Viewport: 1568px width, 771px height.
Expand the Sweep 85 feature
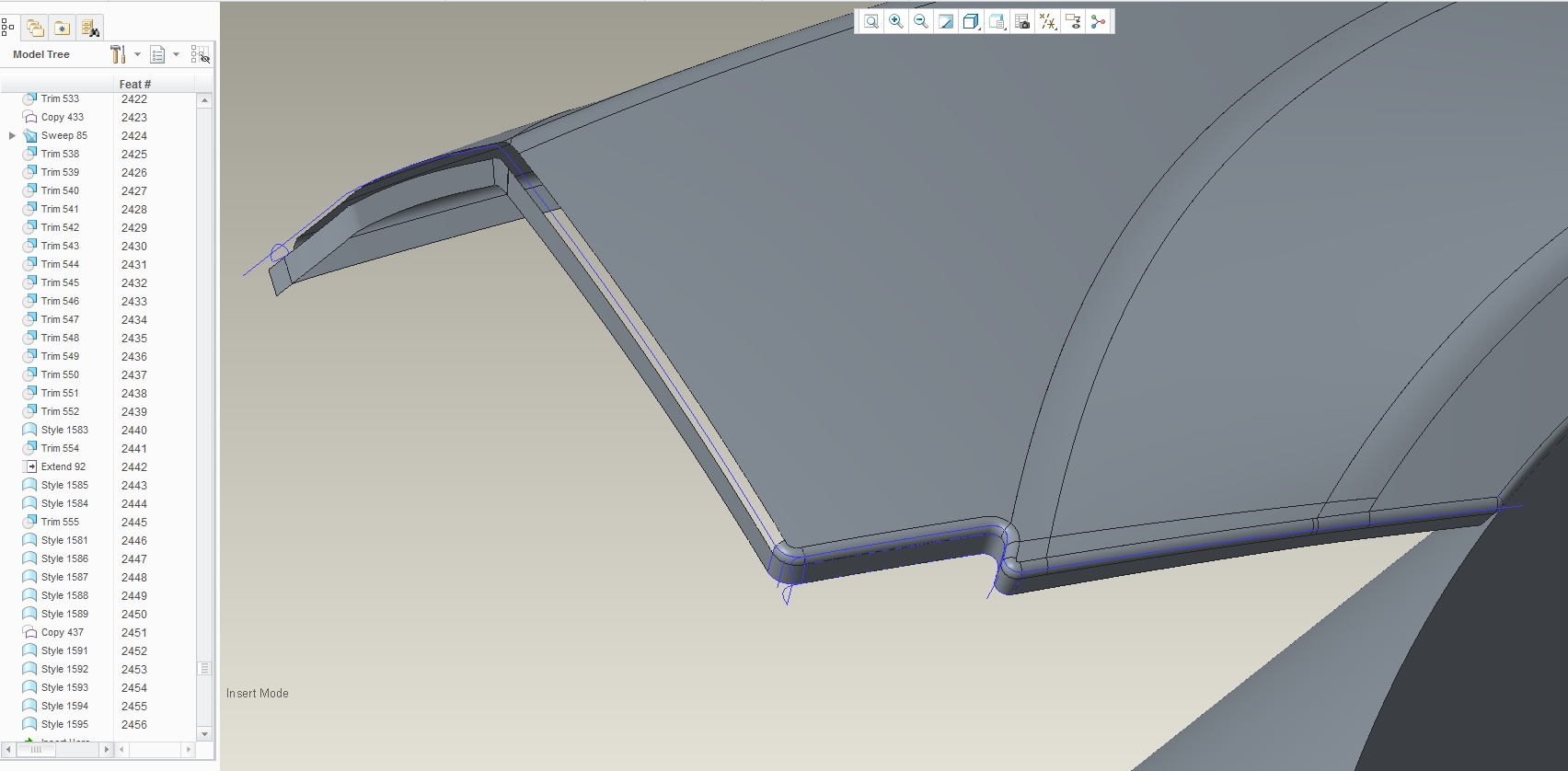click(12, 135)
